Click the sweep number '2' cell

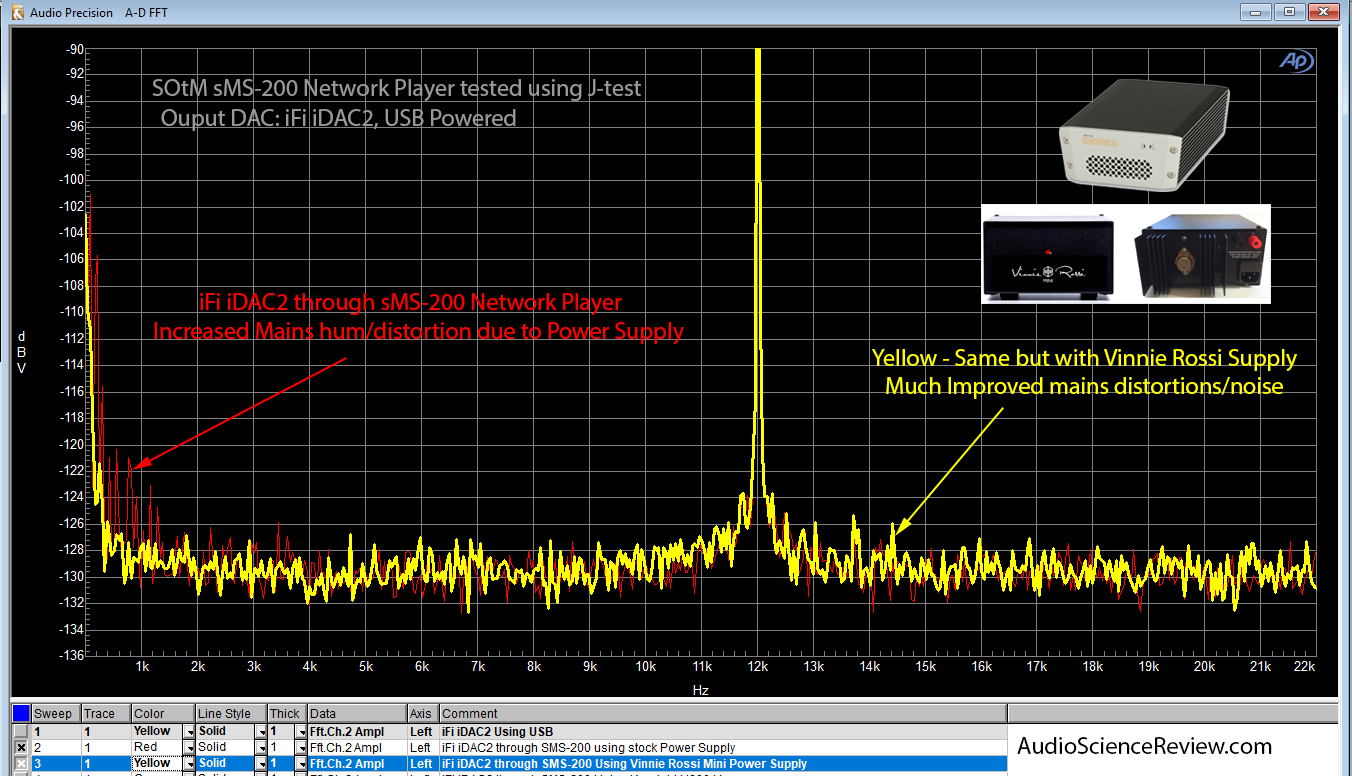pyautogui.click(x=56, y=747)
